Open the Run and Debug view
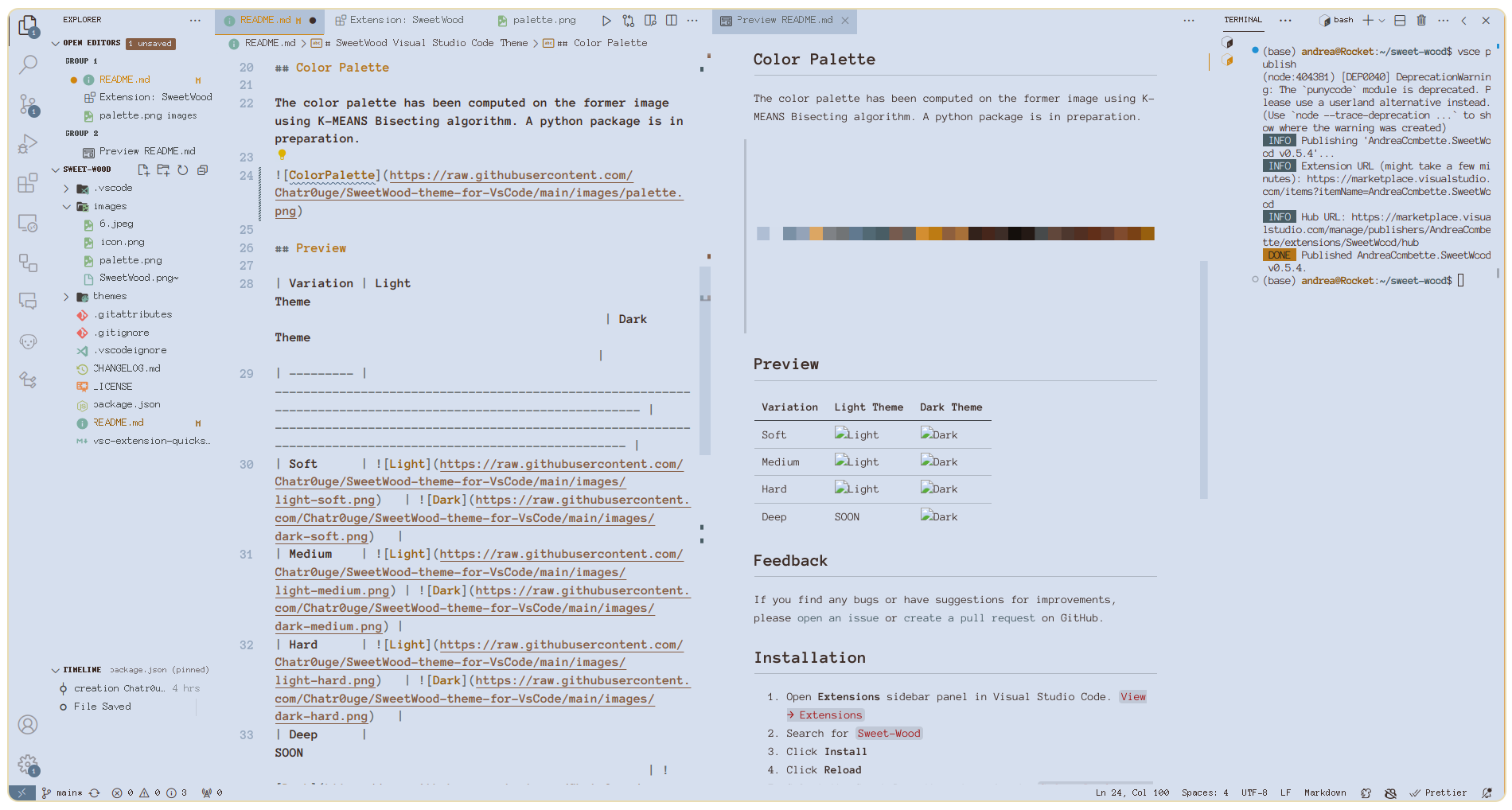This screenshot has width=1512, height=810. click(28, 143)
